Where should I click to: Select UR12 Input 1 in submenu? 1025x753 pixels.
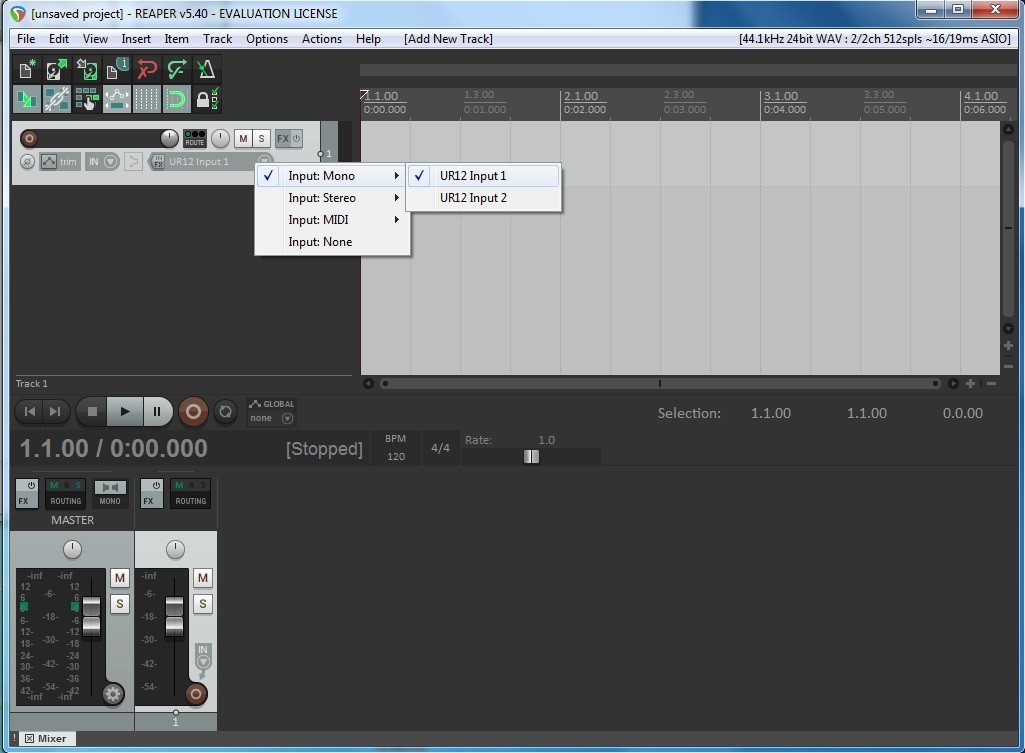[484, 176]
